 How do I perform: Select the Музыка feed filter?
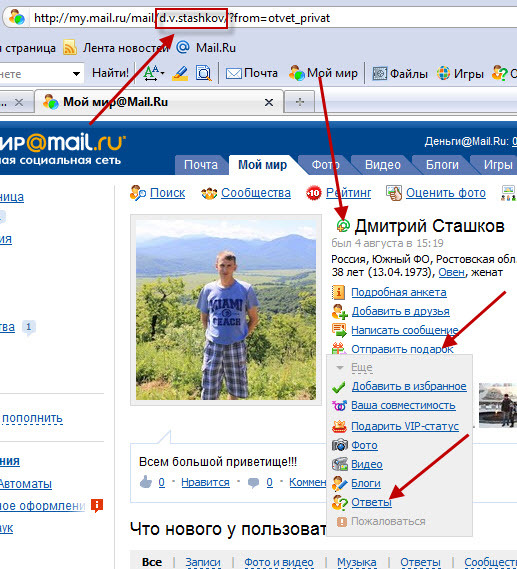[357, 562]
